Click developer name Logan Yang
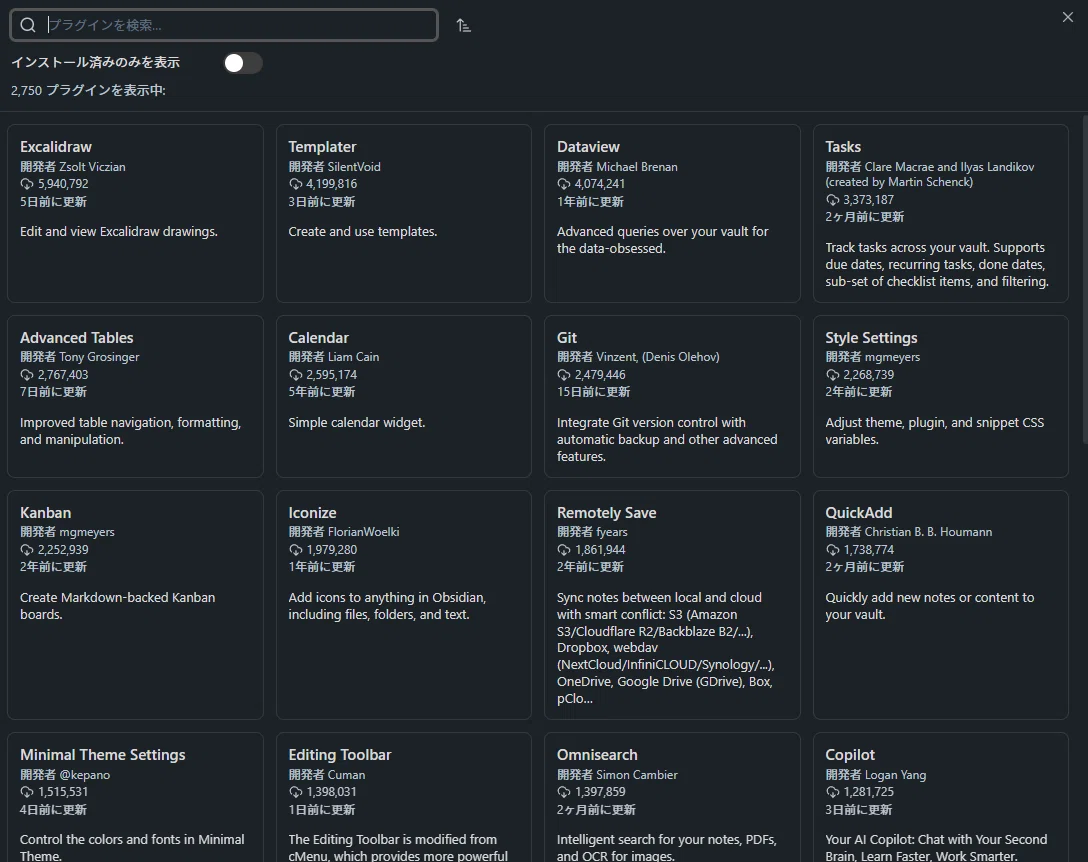 895,775
